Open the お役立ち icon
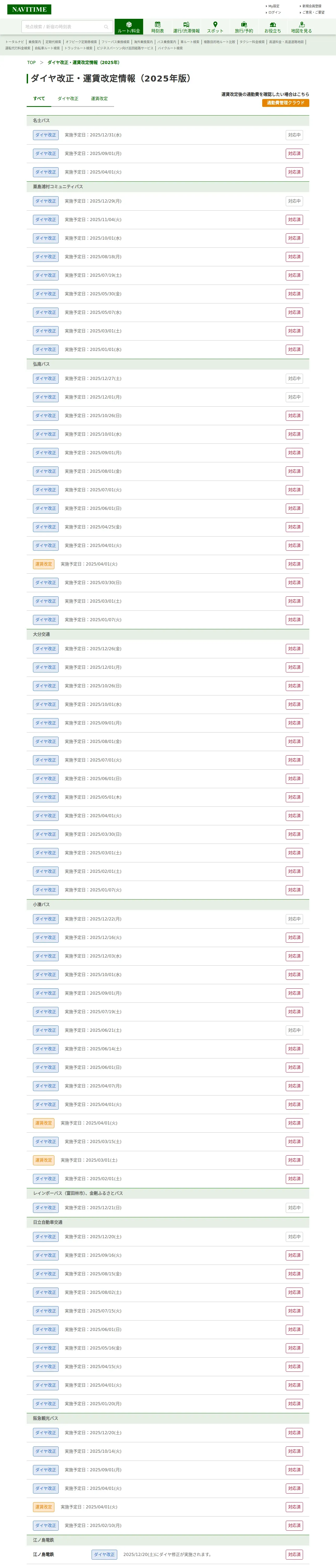Screen dimensions: 336x1568 273,25
